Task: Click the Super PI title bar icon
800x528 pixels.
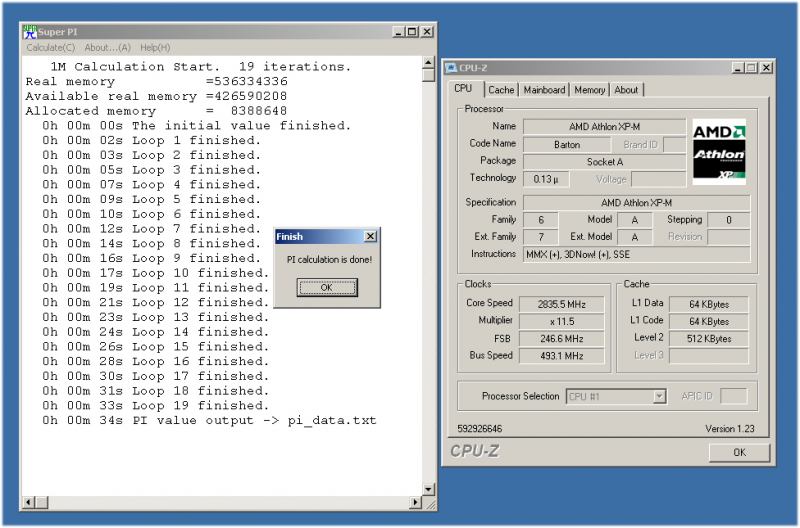Action: click(30, 32)
